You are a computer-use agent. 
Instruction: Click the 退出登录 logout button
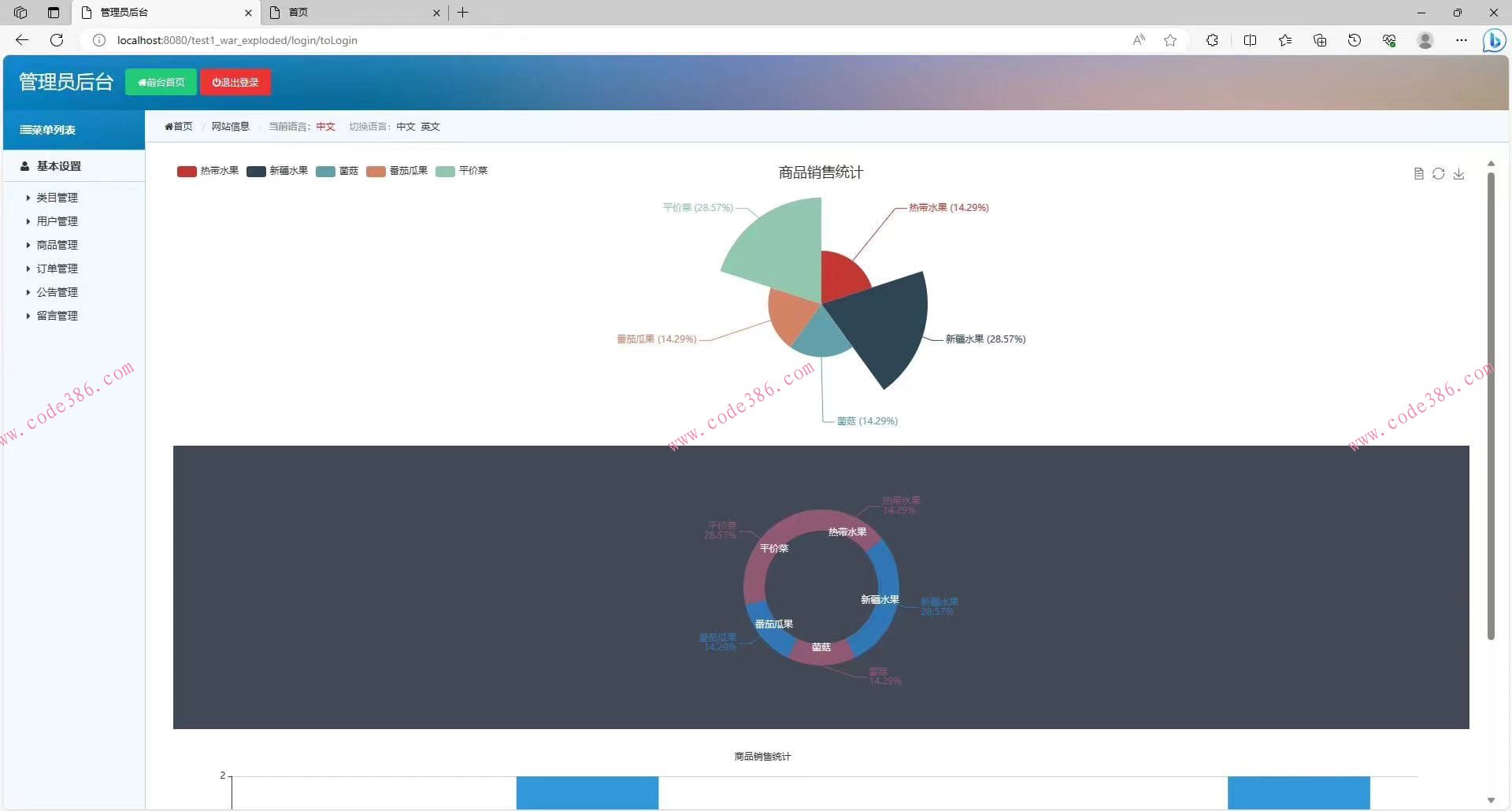tap(235, 82)
